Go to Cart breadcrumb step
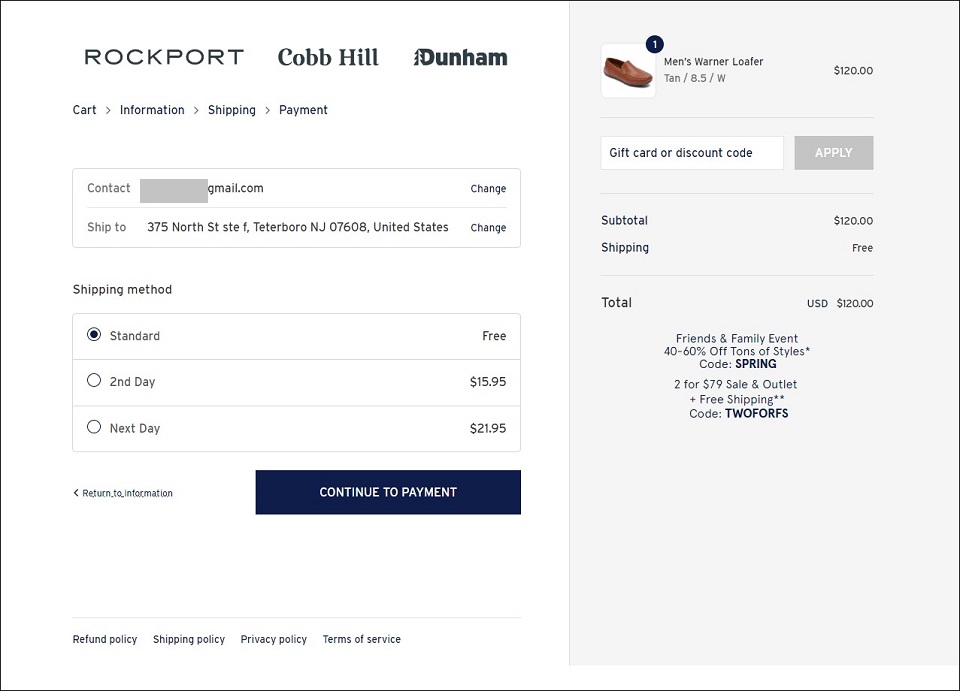The image size is (960, 691). [84, 110]
